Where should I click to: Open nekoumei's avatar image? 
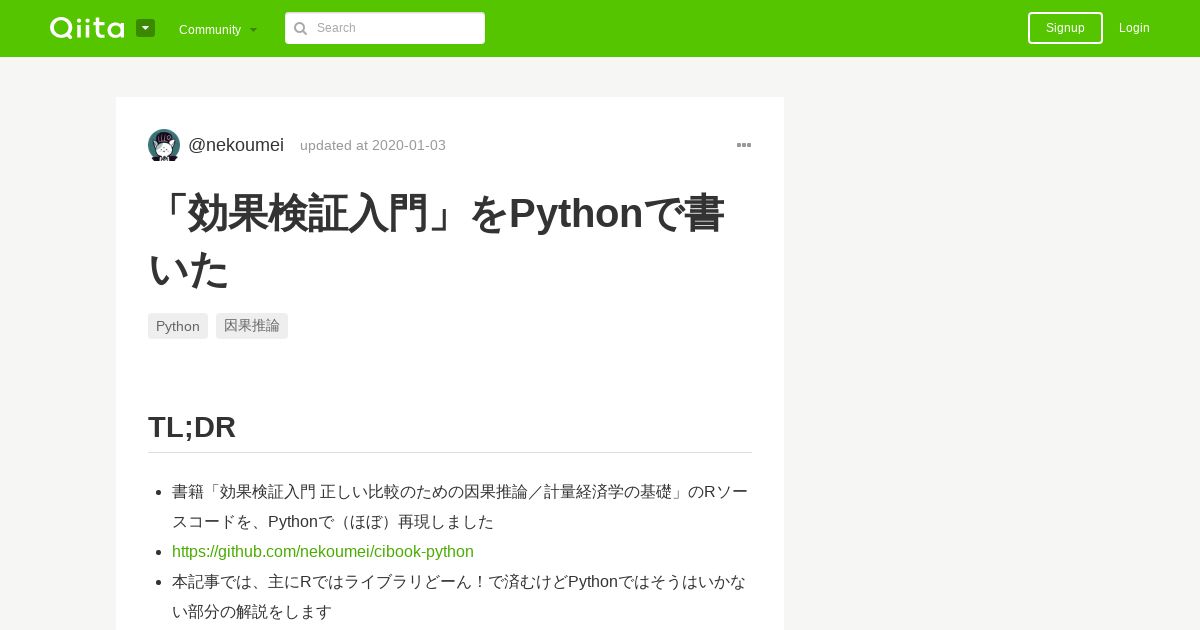pos(164,145)
